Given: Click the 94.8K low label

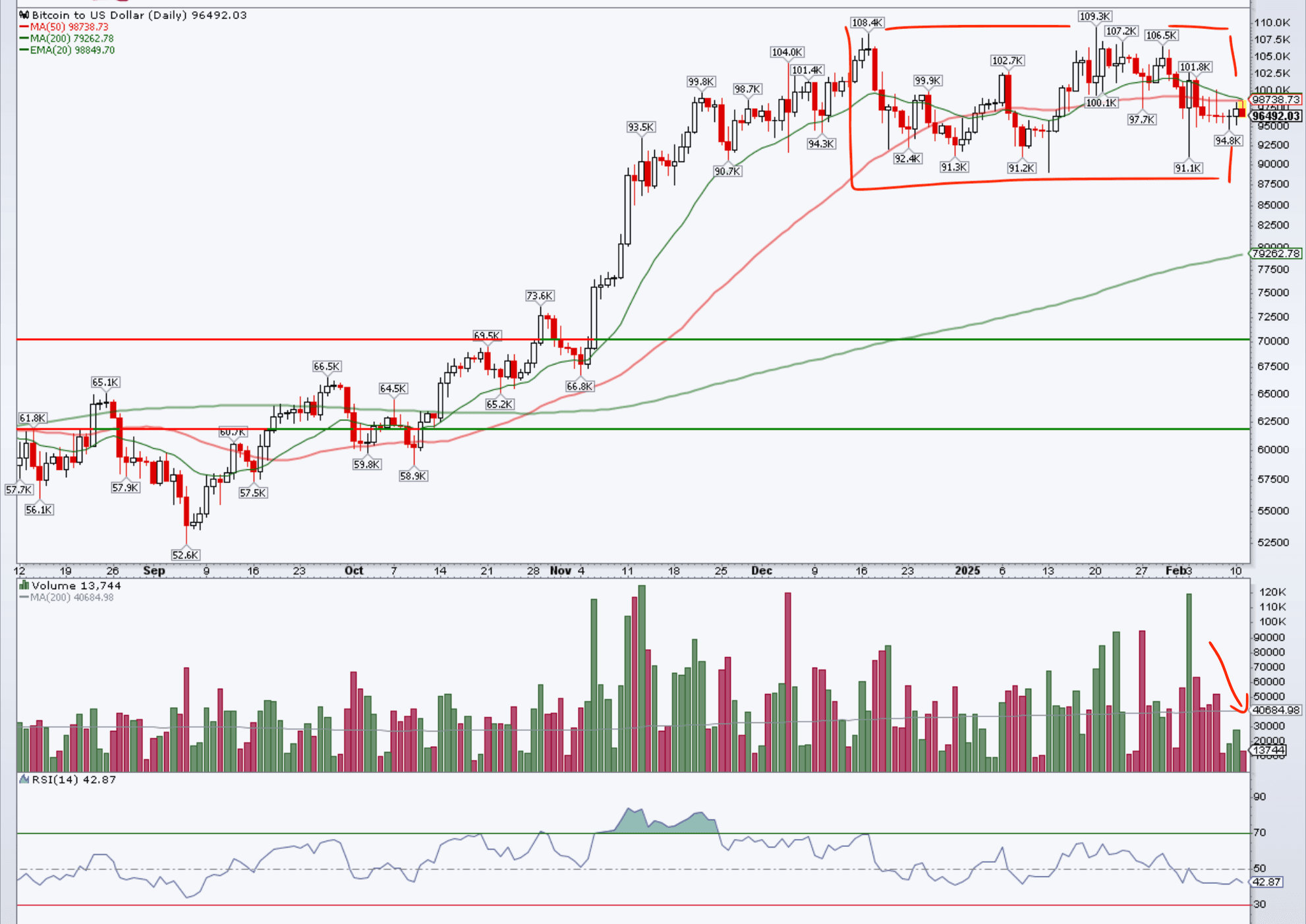Looking at the screenshot, I should tap(1228, 140).
